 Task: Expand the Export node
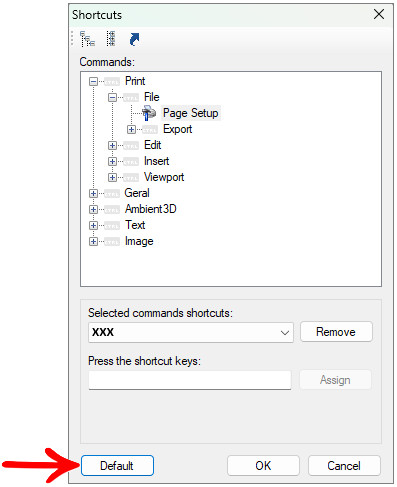(131, 129)
